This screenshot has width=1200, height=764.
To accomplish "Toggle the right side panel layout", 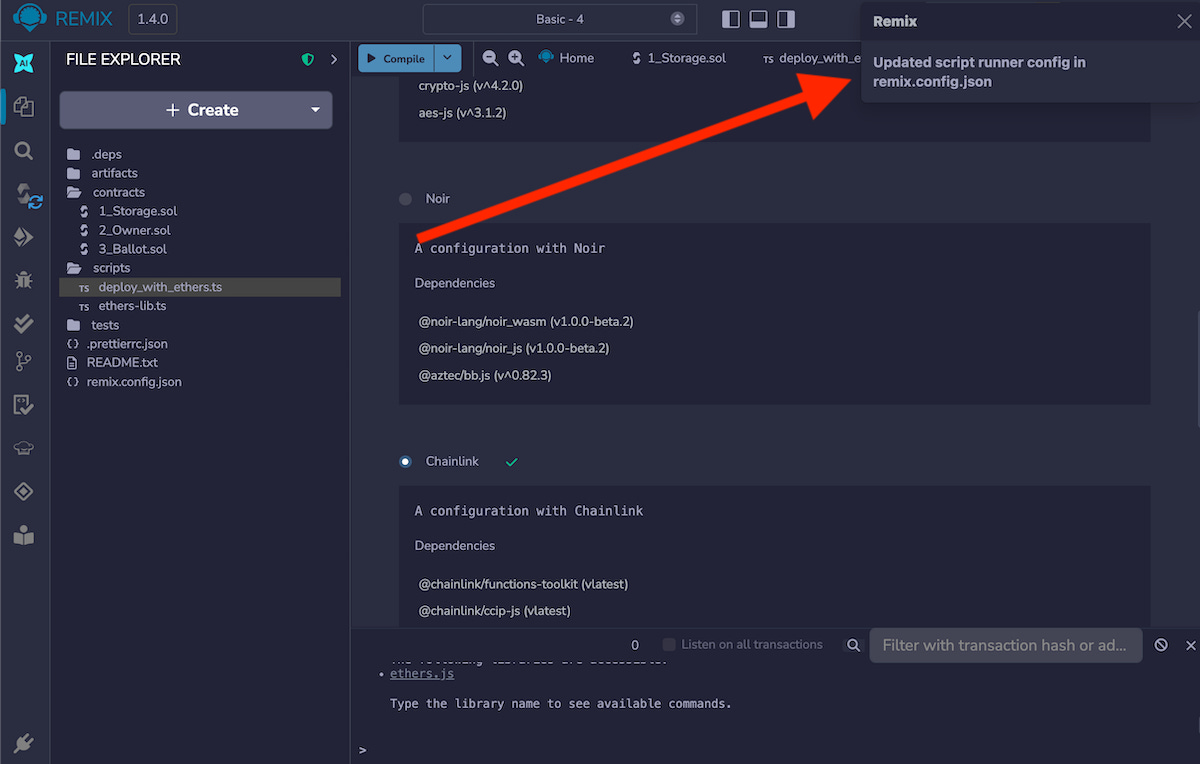I will pos(786,19).
